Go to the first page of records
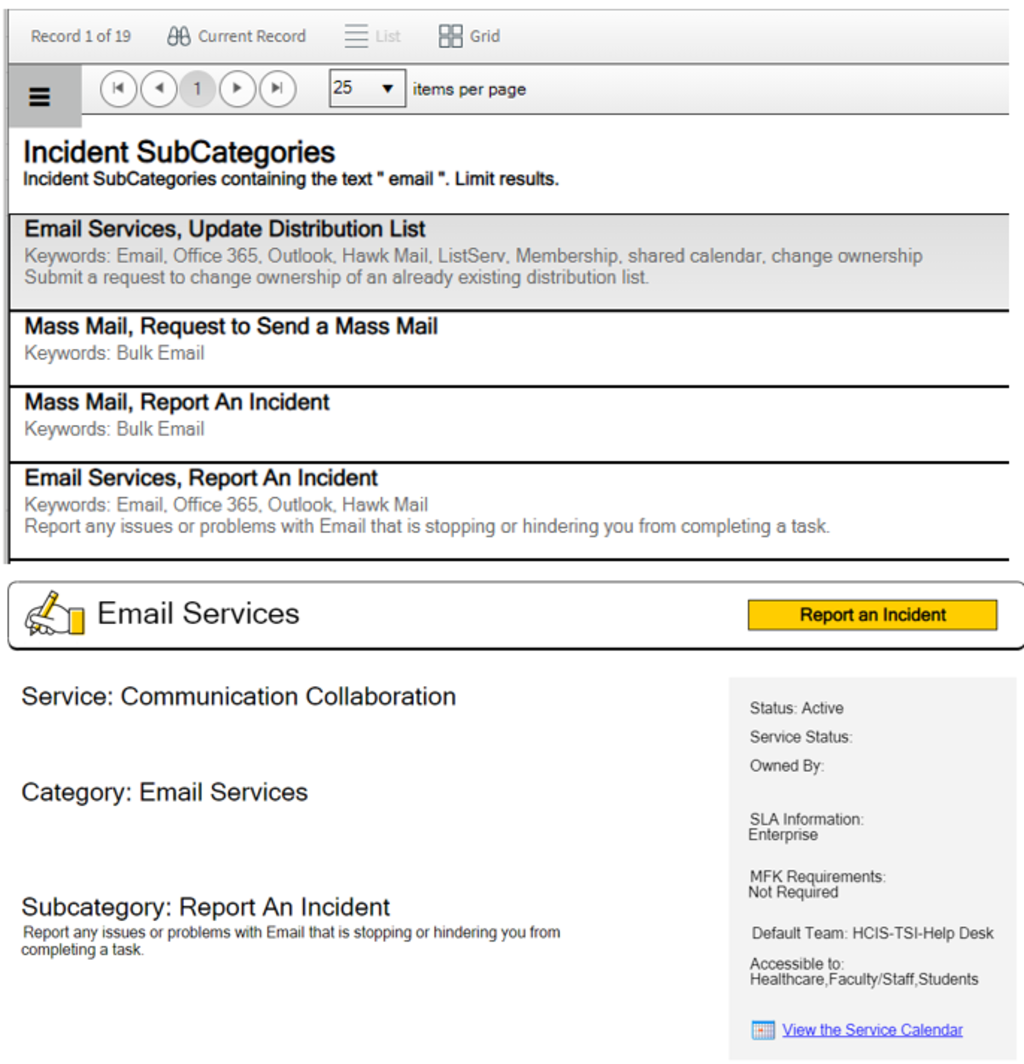The width and height of the screenshot is (1024, 1064). point(118,89)
